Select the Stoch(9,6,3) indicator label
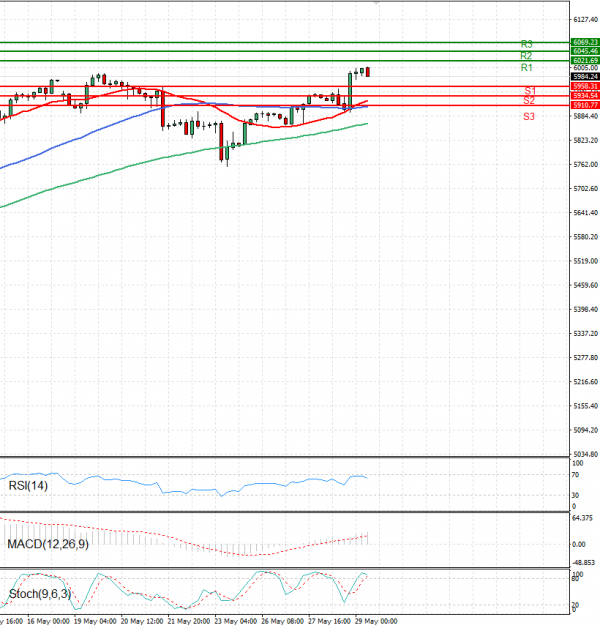This screenshot has height=628, width=600. 40,595
